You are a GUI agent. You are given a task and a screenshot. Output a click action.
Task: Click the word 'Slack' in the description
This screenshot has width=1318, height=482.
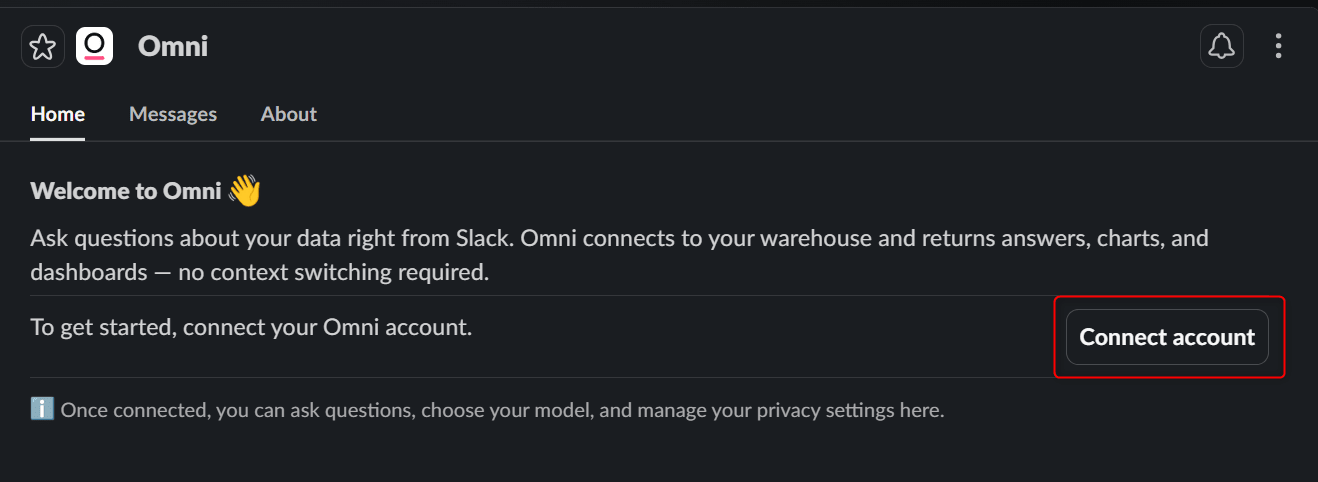(482, 239)
